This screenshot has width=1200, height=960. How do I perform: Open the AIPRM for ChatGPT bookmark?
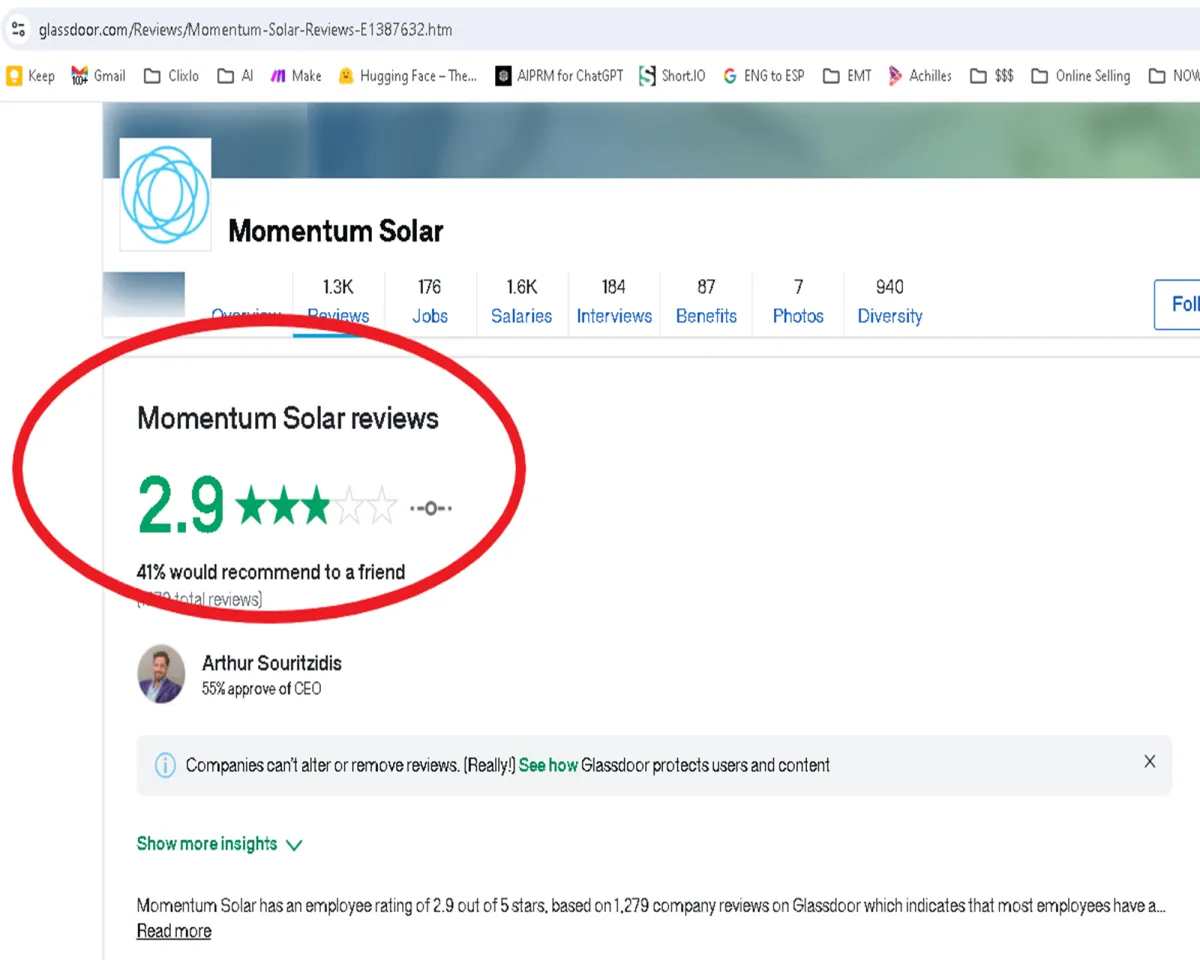(559, 76)
